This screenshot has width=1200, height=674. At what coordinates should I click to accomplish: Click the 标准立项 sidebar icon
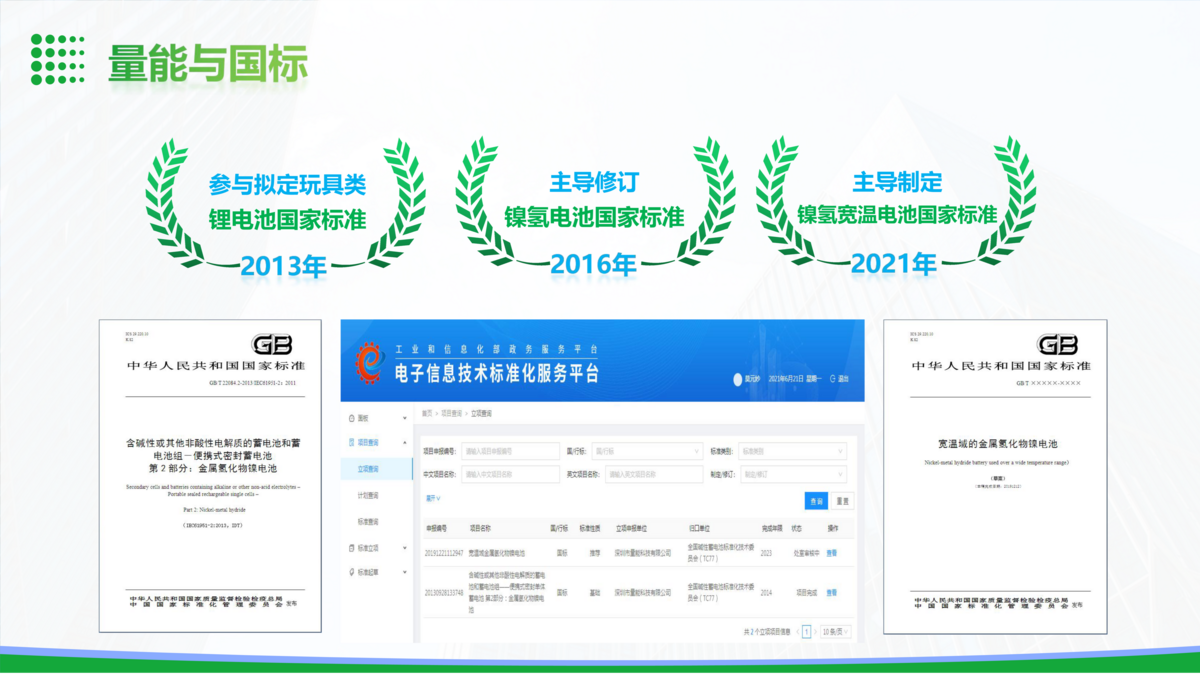[x=350, y=548]
